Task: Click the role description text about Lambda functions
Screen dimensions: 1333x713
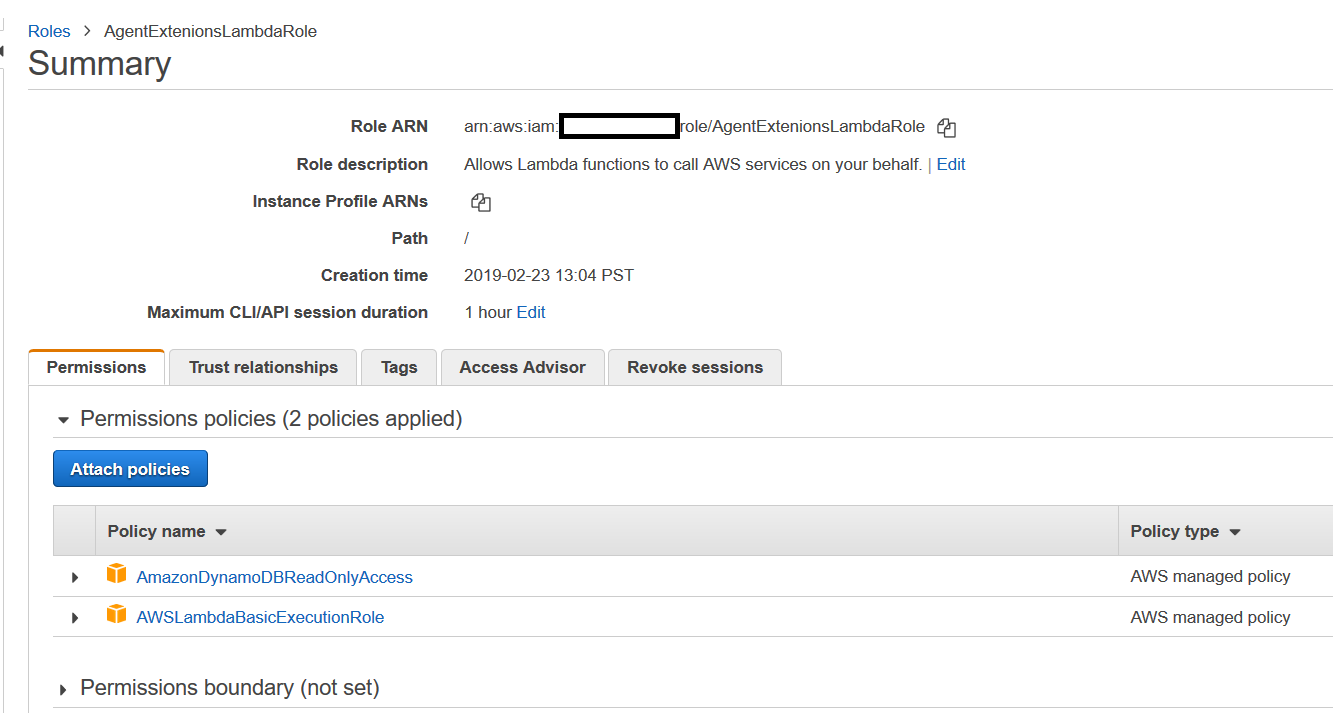Action: (x=693, y=164)
